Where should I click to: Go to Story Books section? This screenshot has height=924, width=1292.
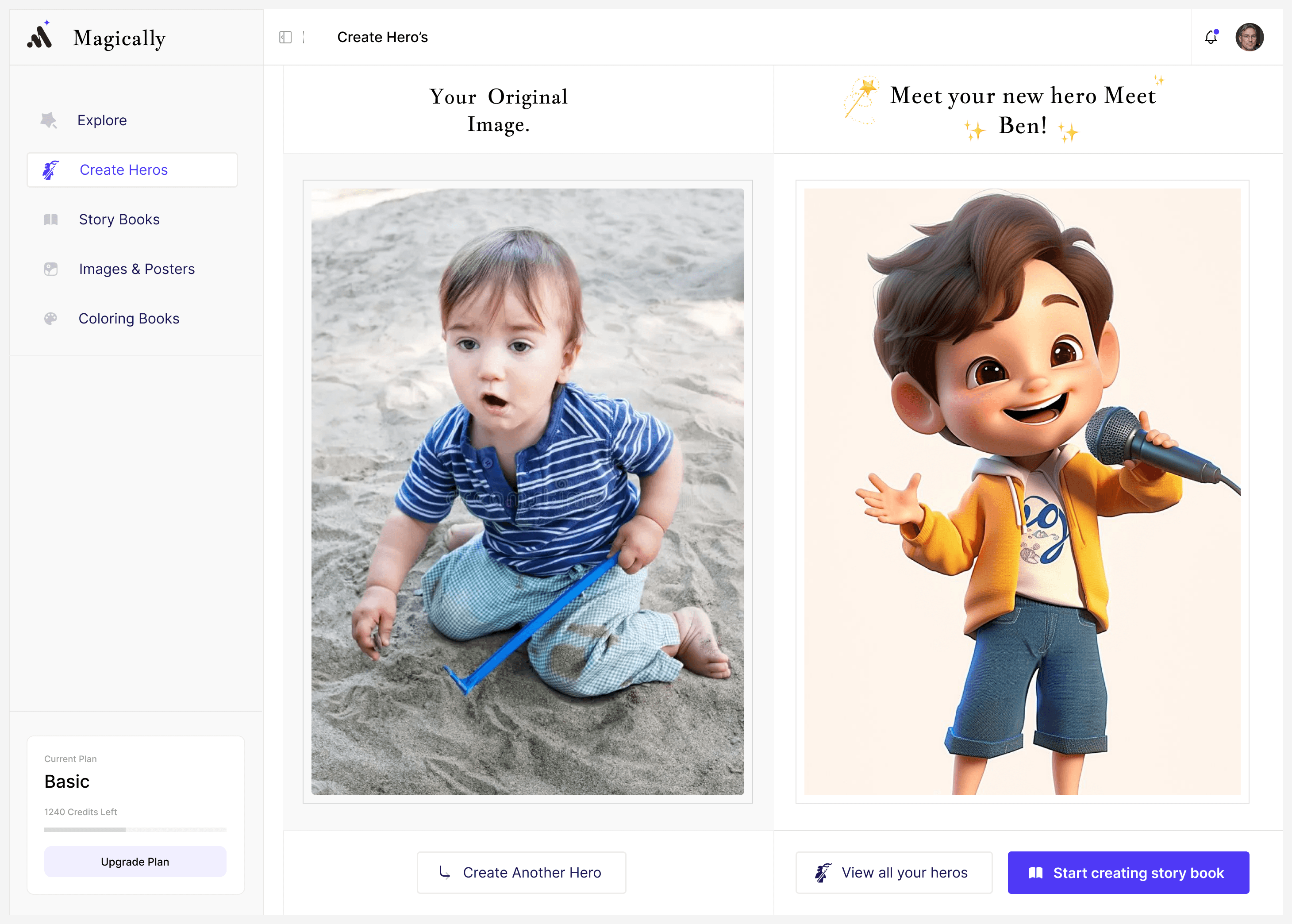click(119, 219)
